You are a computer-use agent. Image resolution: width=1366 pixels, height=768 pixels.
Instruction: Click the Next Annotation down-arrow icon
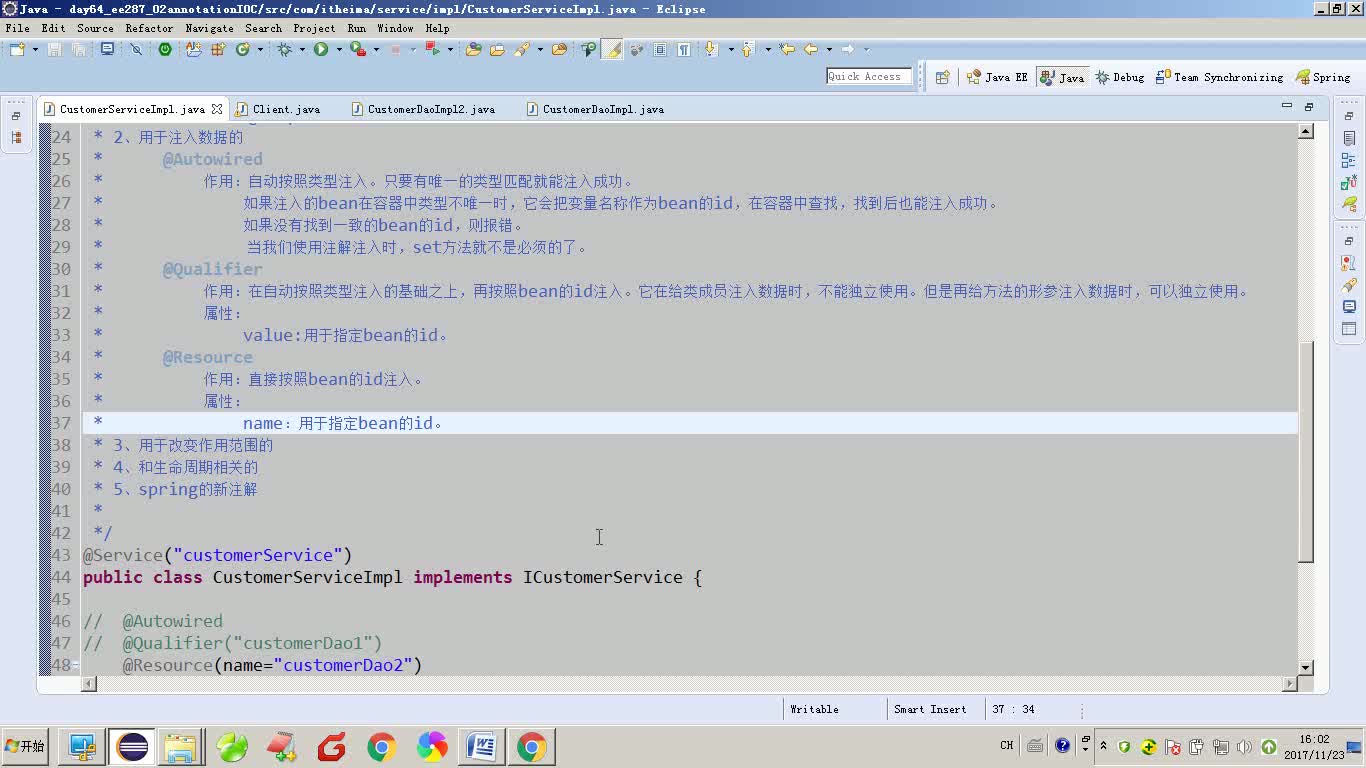point(711,49)
